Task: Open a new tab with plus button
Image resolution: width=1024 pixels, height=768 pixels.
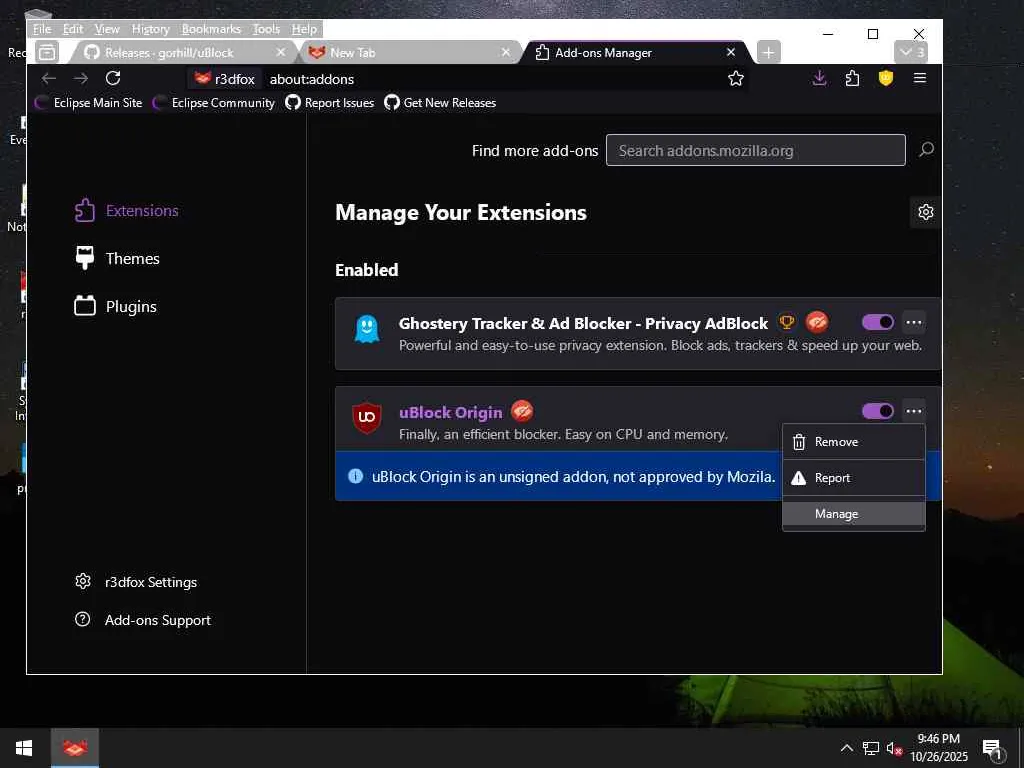Action: pyautogui.click(x=769, y=52)
